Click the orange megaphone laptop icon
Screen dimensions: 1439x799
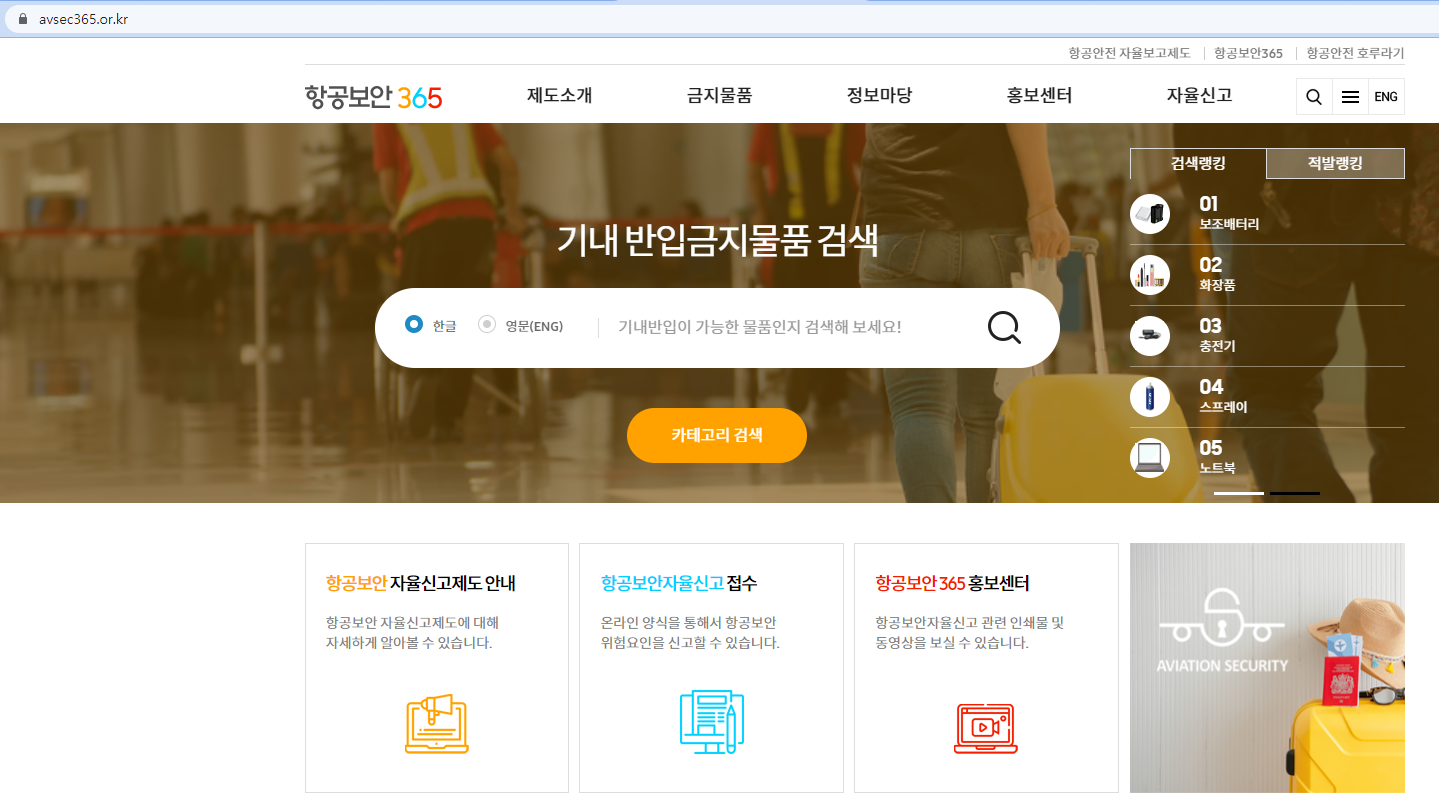437,723
